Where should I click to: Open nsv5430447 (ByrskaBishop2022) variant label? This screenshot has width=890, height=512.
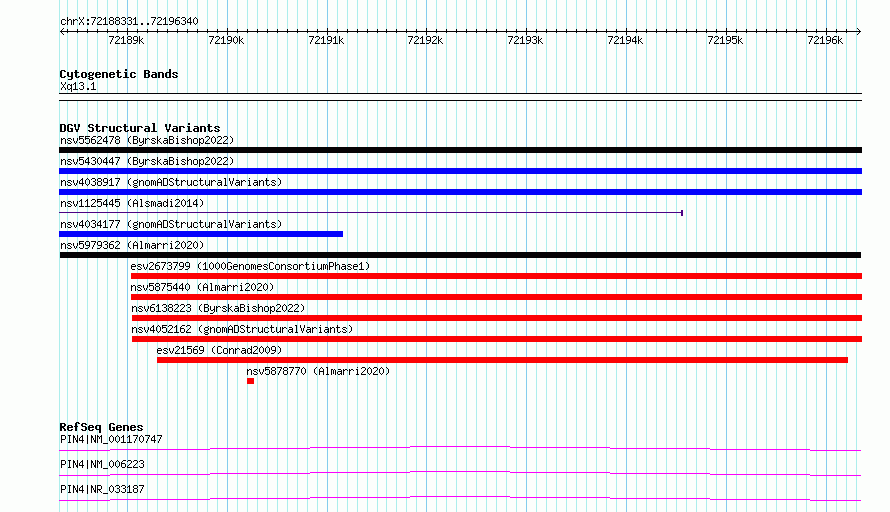coord(147,161)
